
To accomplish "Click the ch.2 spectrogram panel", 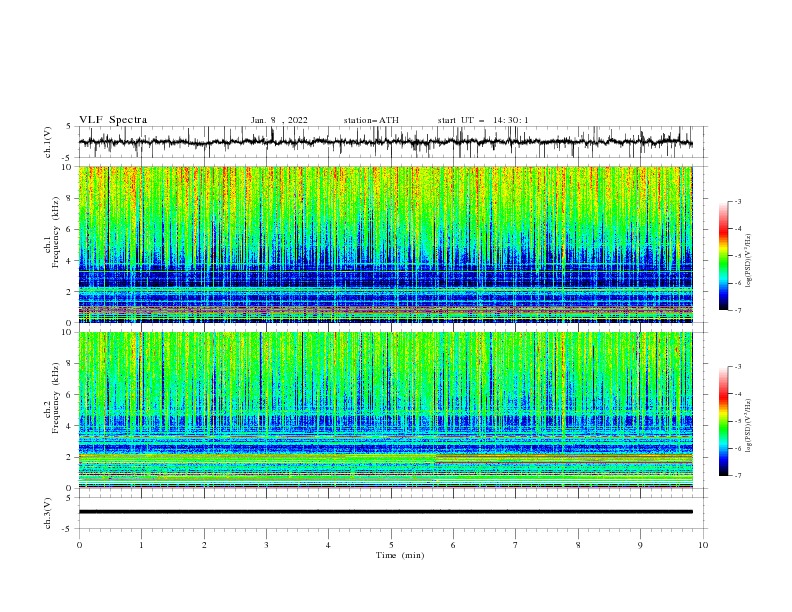I will (386, 410).
